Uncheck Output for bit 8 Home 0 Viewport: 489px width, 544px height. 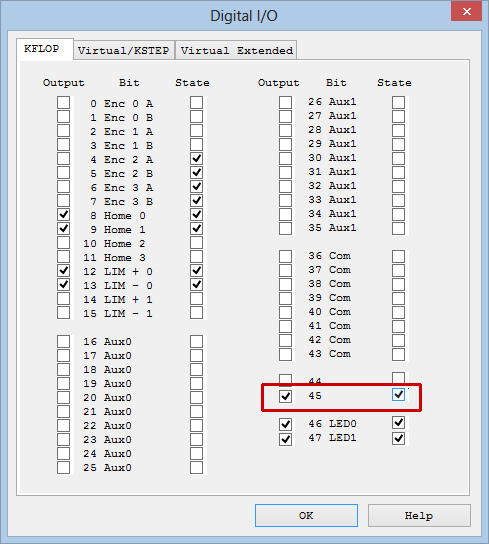pos(64,215)
